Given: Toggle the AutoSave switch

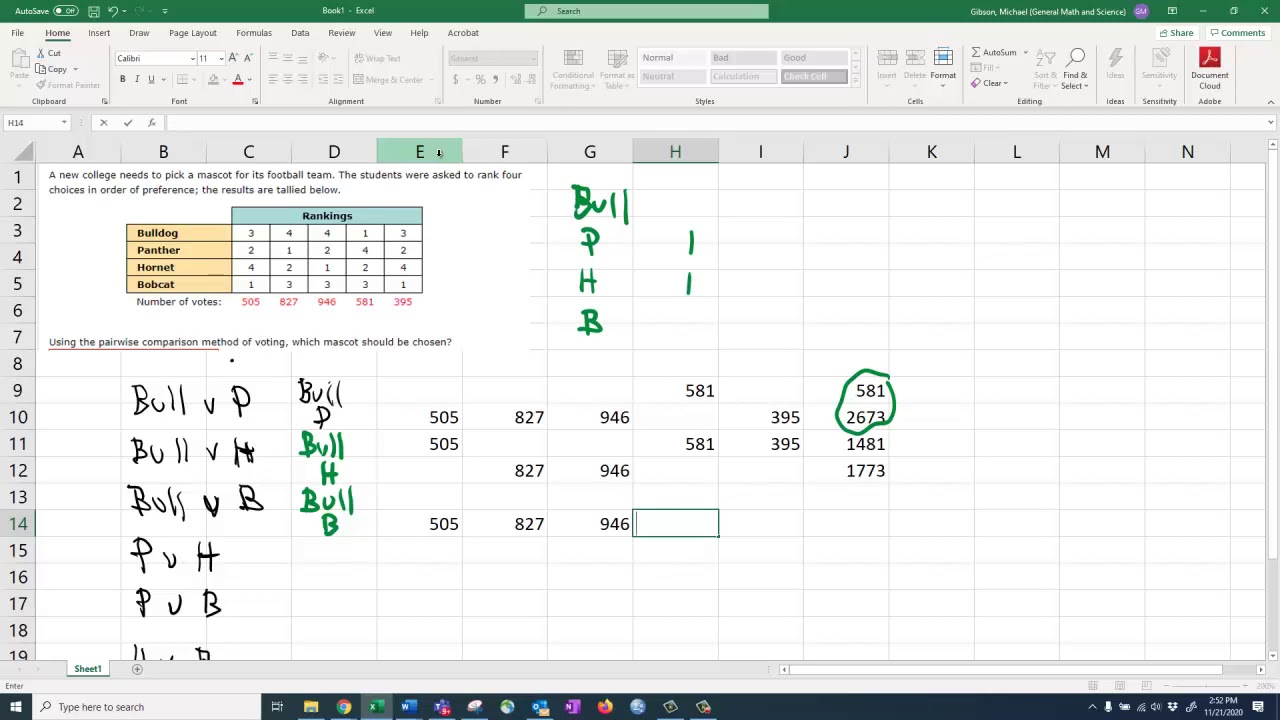Looking at the screenshot, I should pos(65,11).
